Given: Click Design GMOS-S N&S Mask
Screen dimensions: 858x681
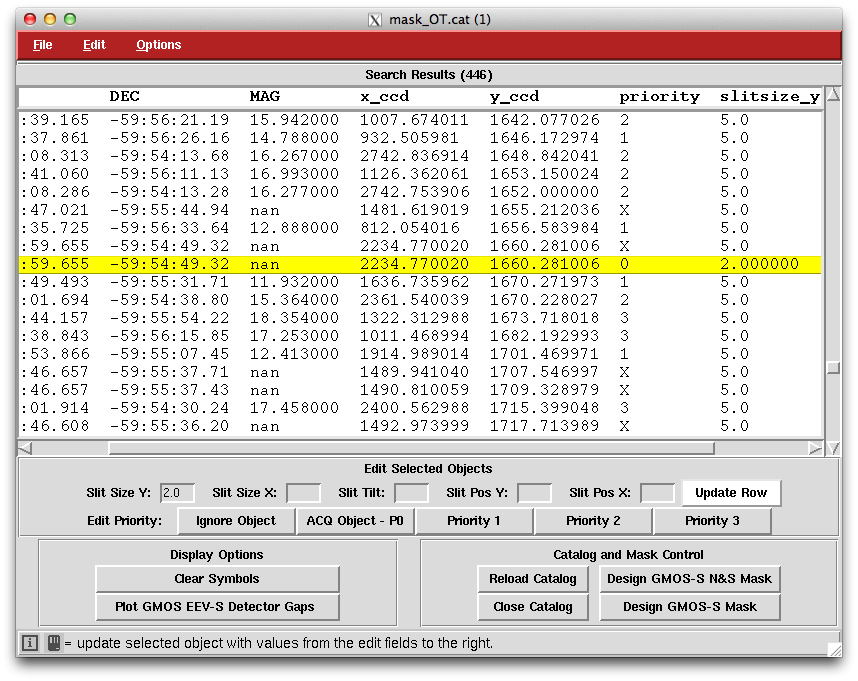Looking at the screenshot, I should coord(689,579).
